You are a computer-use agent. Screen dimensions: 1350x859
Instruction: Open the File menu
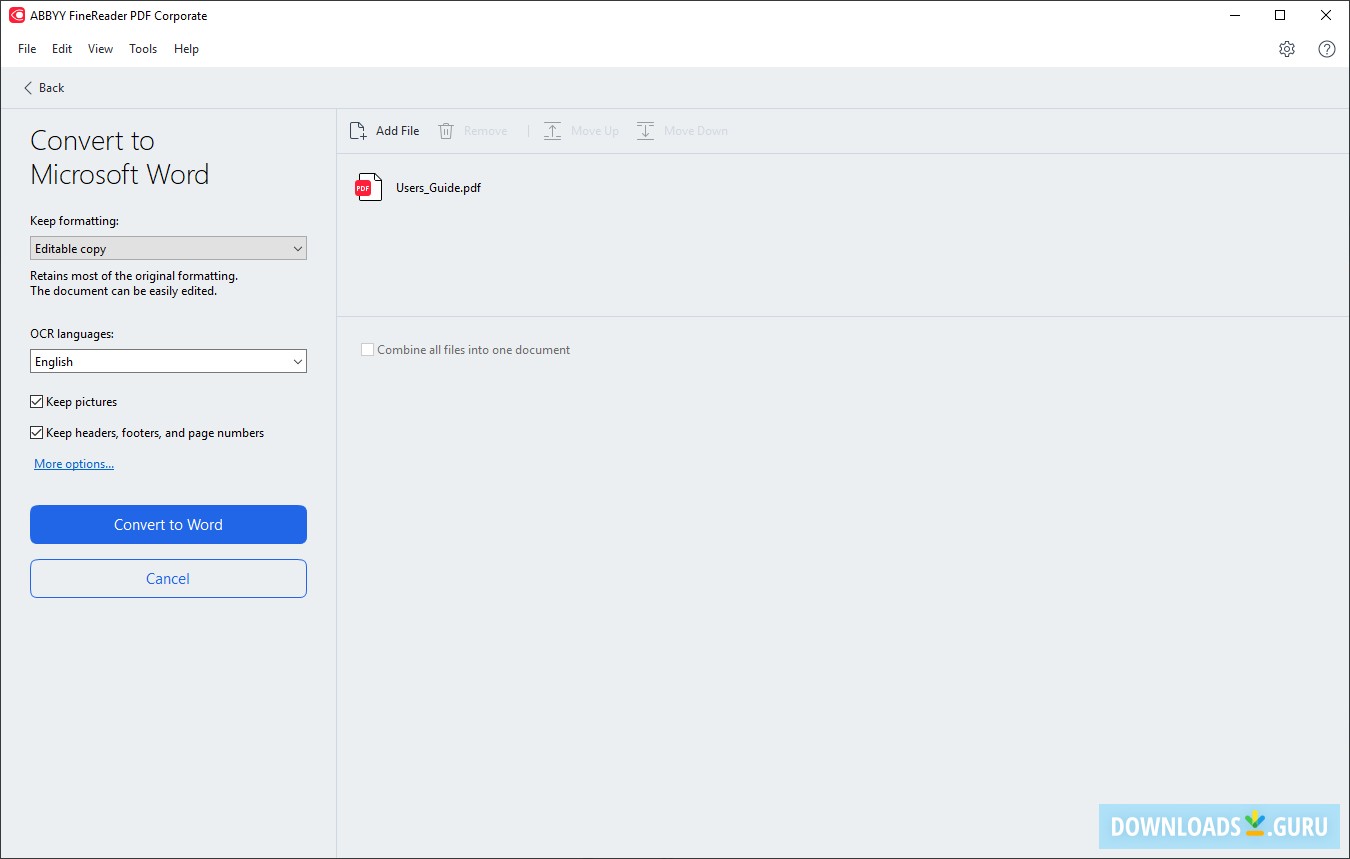click(27, 49)
